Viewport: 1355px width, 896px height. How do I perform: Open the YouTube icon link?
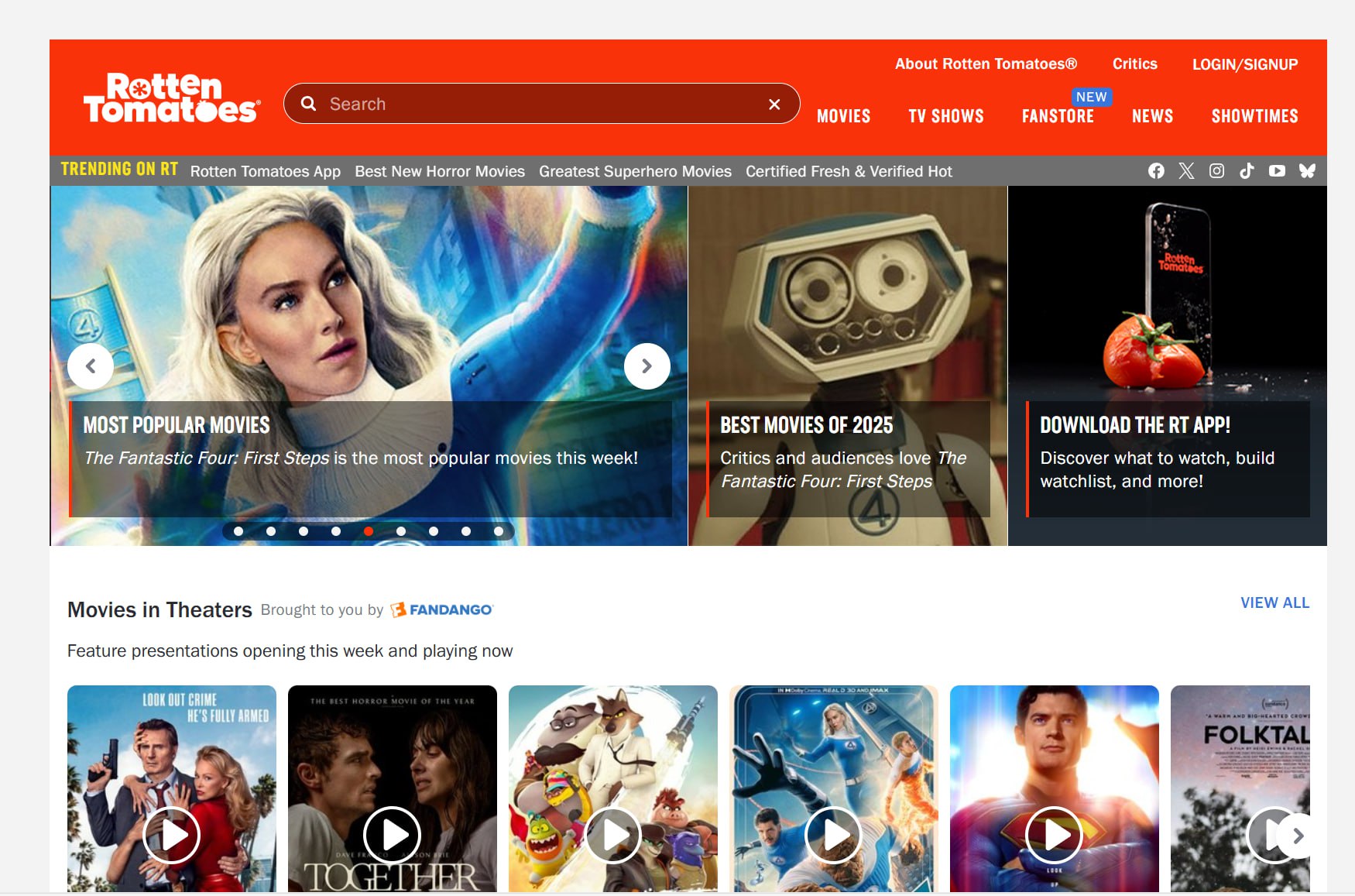(x=1277, y=171)
